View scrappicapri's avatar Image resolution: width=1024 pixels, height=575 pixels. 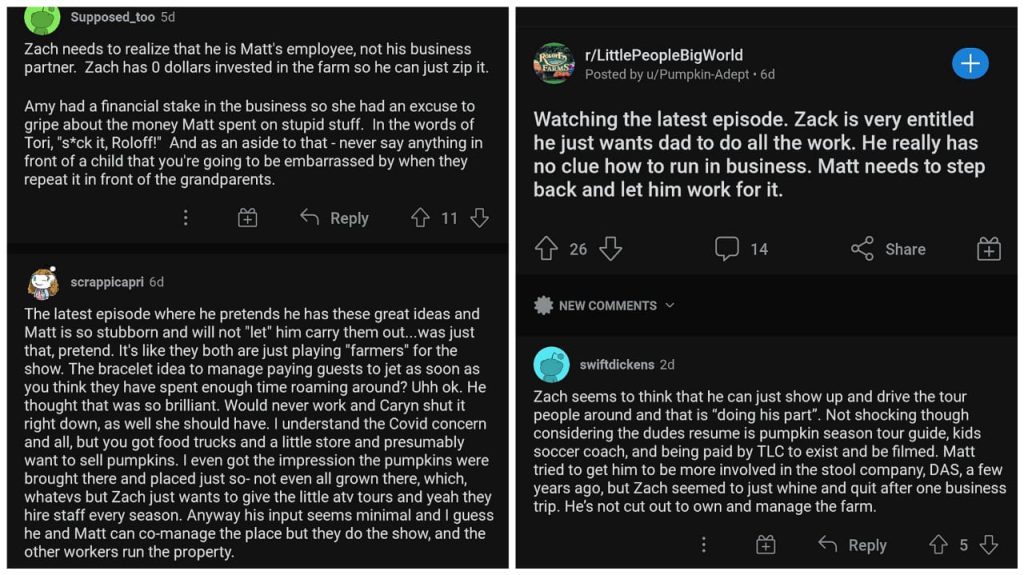click(x=43, y=283)
